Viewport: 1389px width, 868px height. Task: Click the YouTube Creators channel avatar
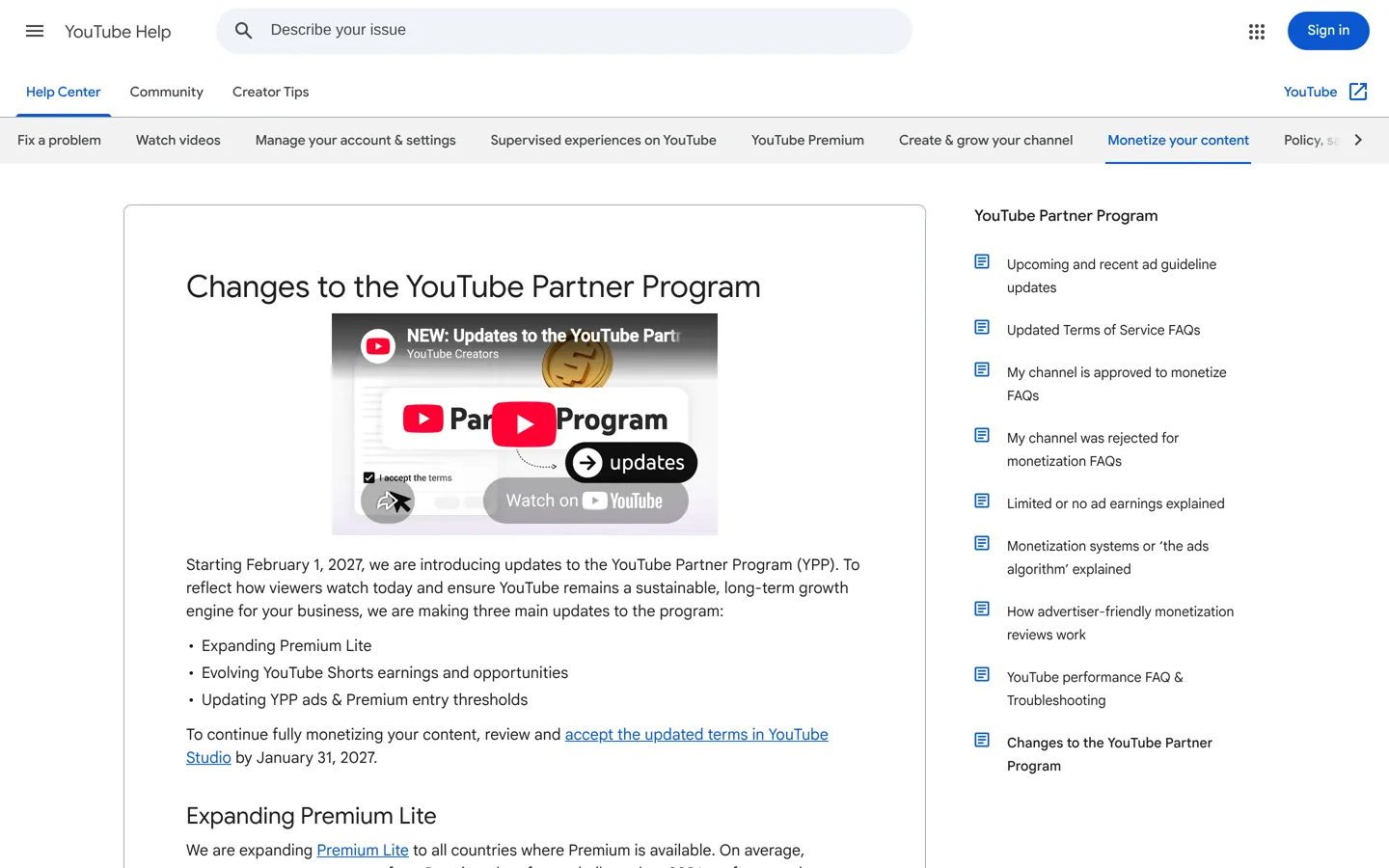378,345
